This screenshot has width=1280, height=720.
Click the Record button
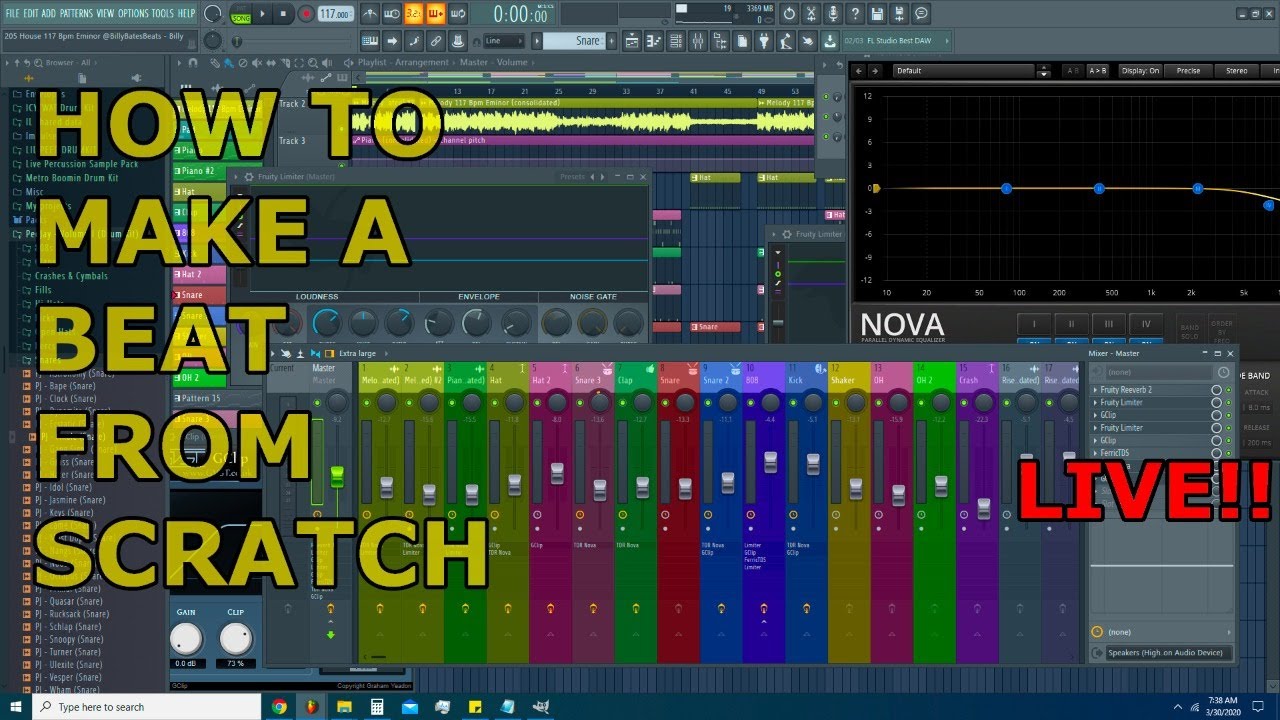(305, 14)
